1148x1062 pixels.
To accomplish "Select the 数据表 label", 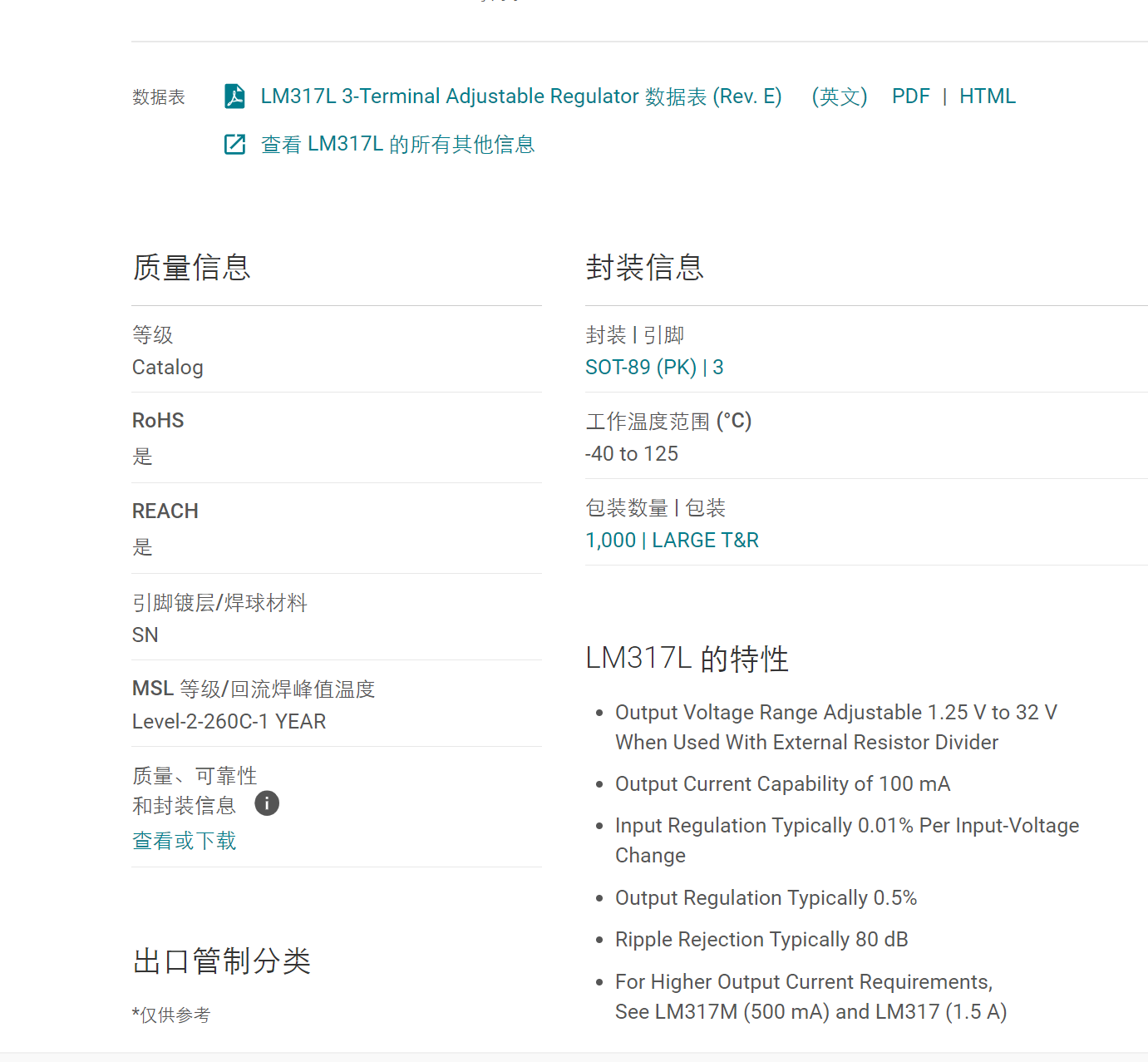I will (x=159, y=97).
